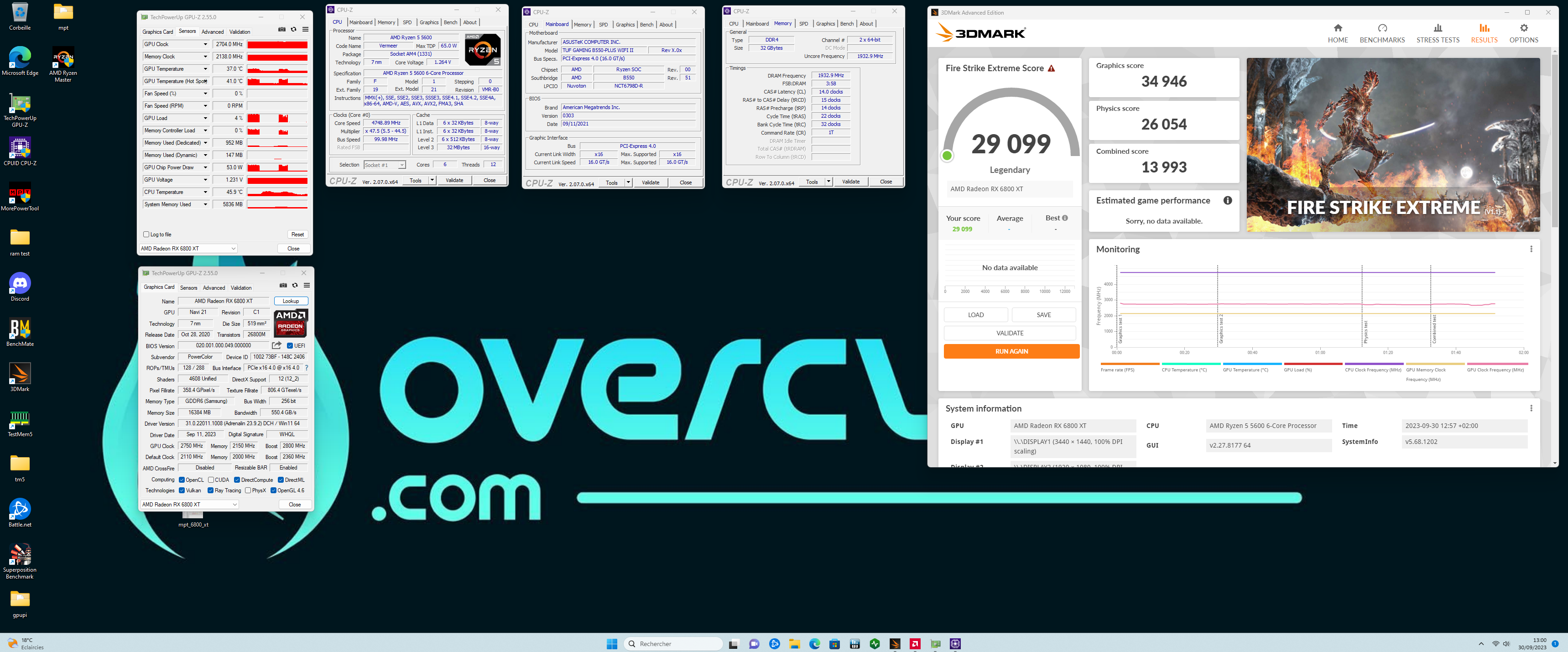Expand the GPU Chip Power Draw dropdown
The width and height of the screenshot is (1568, 652).
[205, 167]
